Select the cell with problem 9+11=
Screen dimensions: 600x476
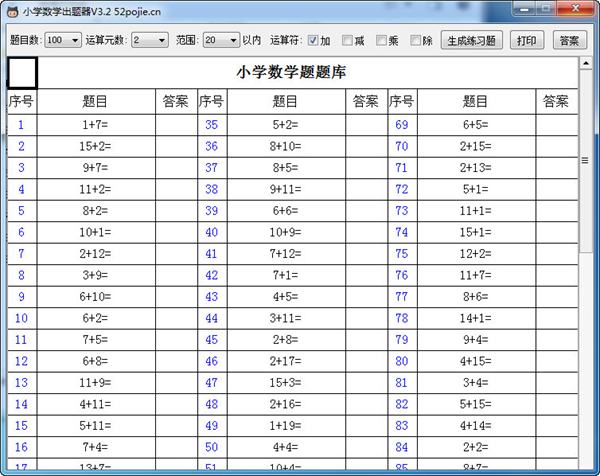click(x=286, y=189)
